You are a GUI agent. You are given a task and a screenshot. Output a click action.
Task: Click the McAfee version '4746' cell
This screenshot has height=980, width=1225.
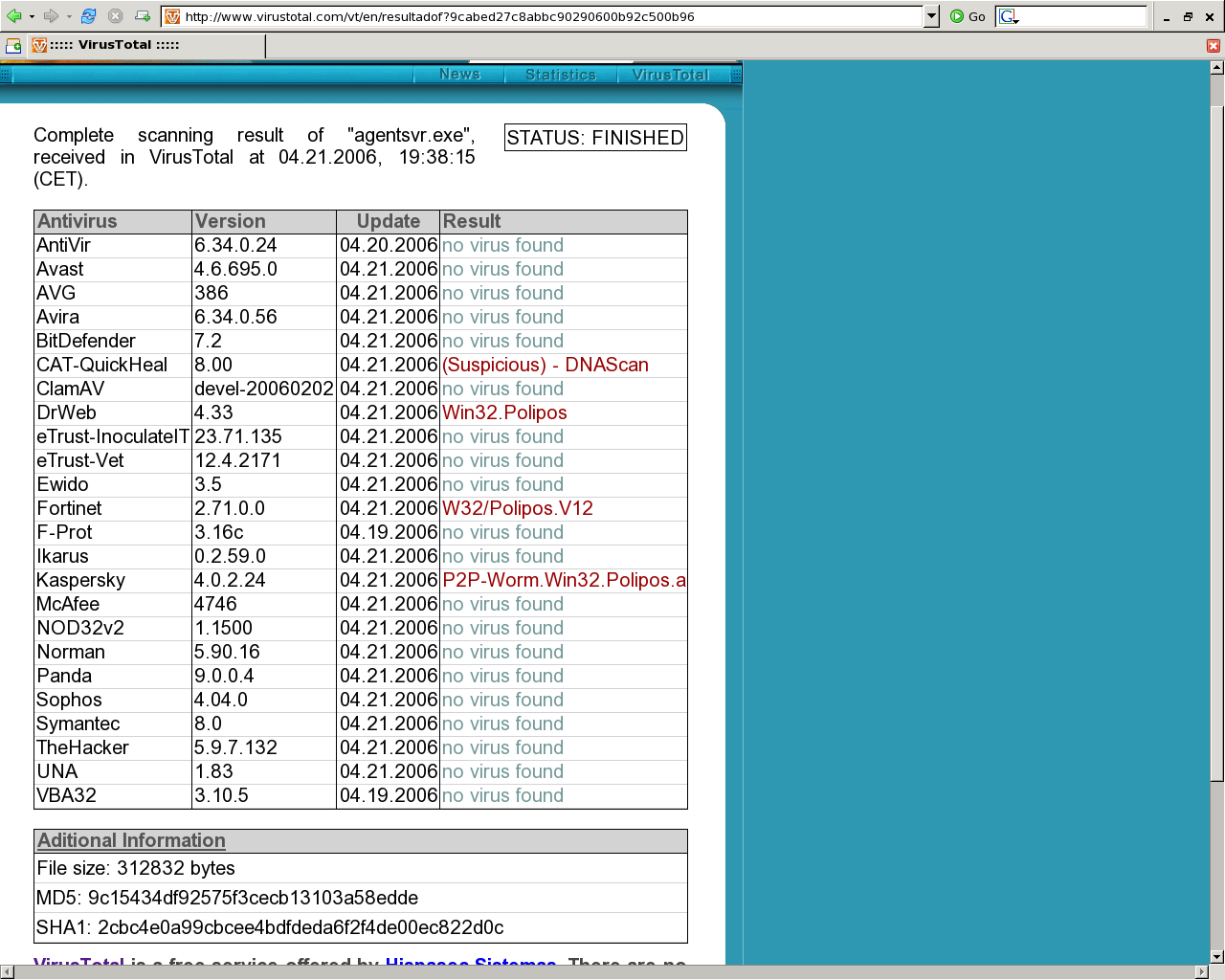(x=264, y=604)
